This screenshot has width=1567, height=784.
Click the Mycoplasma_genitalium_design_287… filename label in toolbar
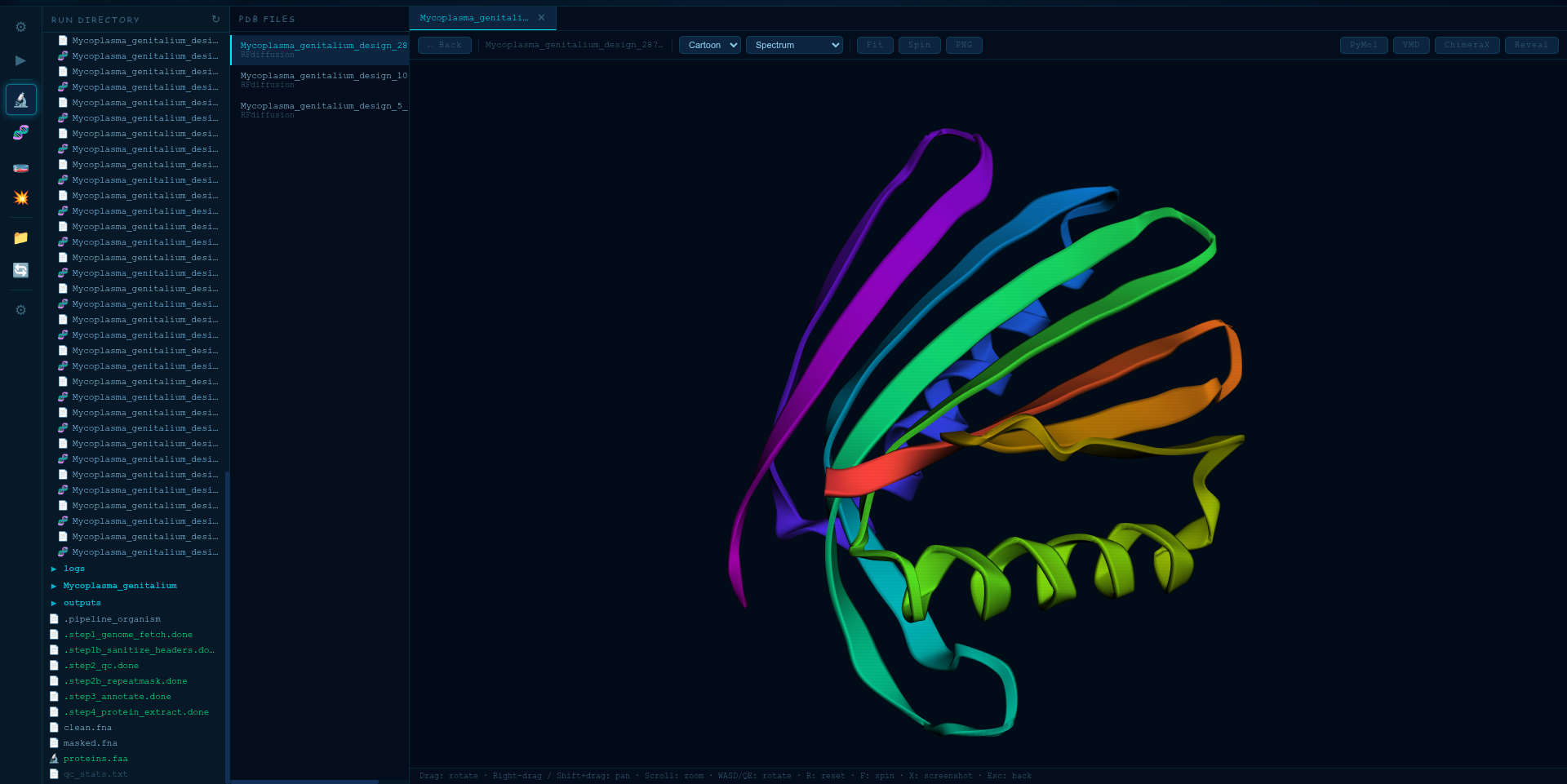tap(575, 45)
